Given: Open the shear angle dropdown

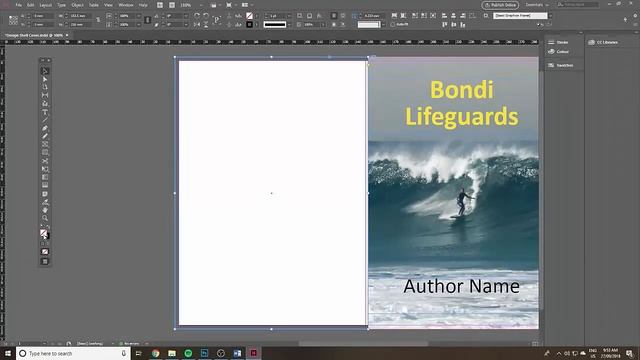Looking at the screenshot, I should point(186,24).
